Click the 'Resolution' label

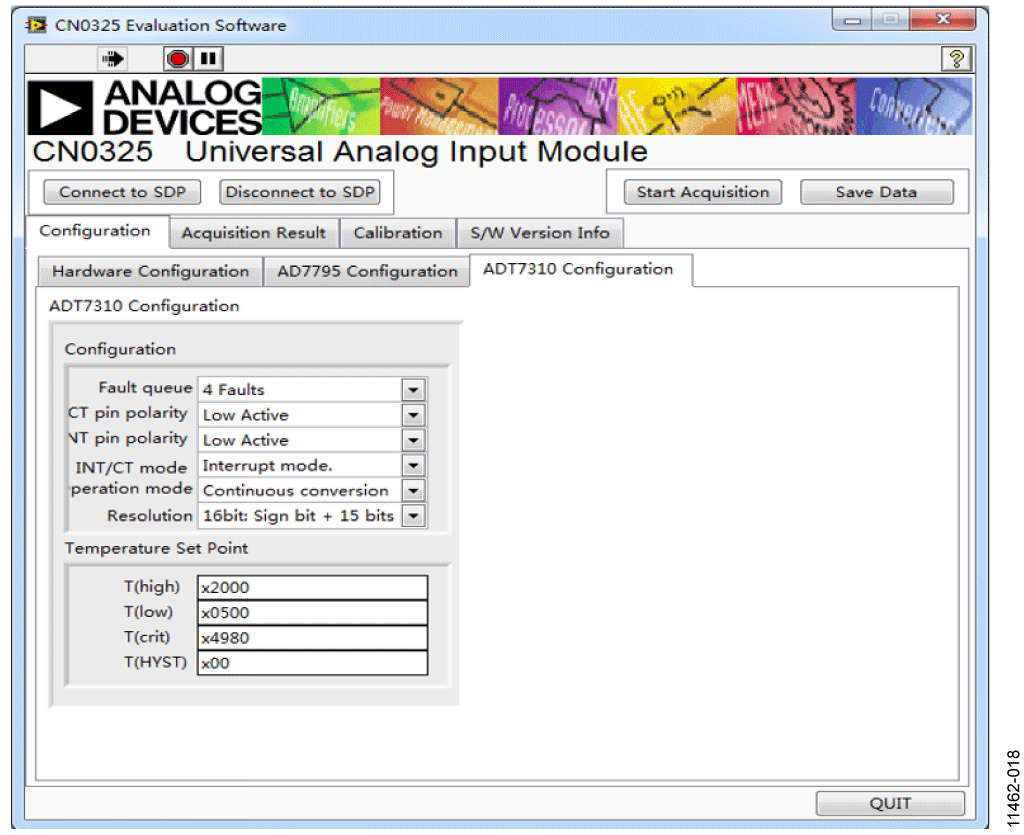[150, 516]
